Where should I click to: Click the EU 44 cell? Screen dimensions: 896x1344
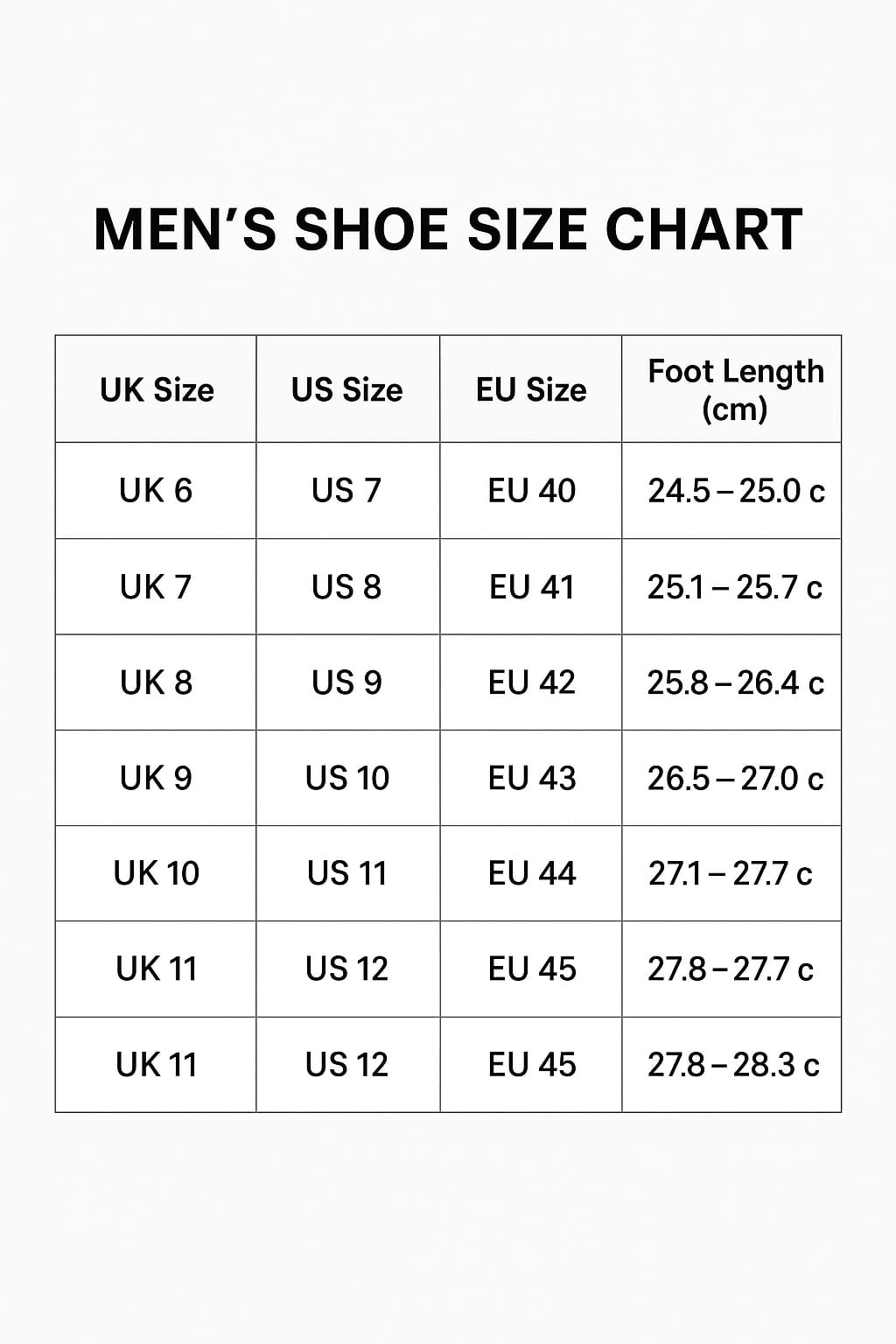click(x=531, y=873)
